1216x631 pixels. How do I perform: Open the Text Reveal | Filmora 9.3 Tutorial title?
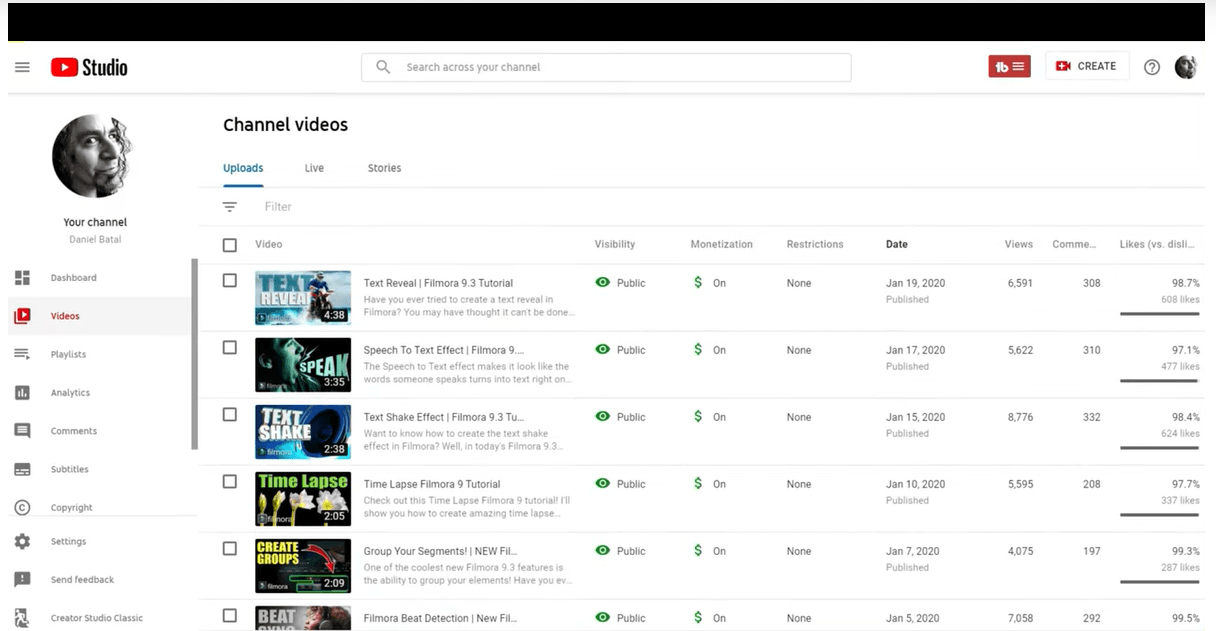(x=438, y=283)
